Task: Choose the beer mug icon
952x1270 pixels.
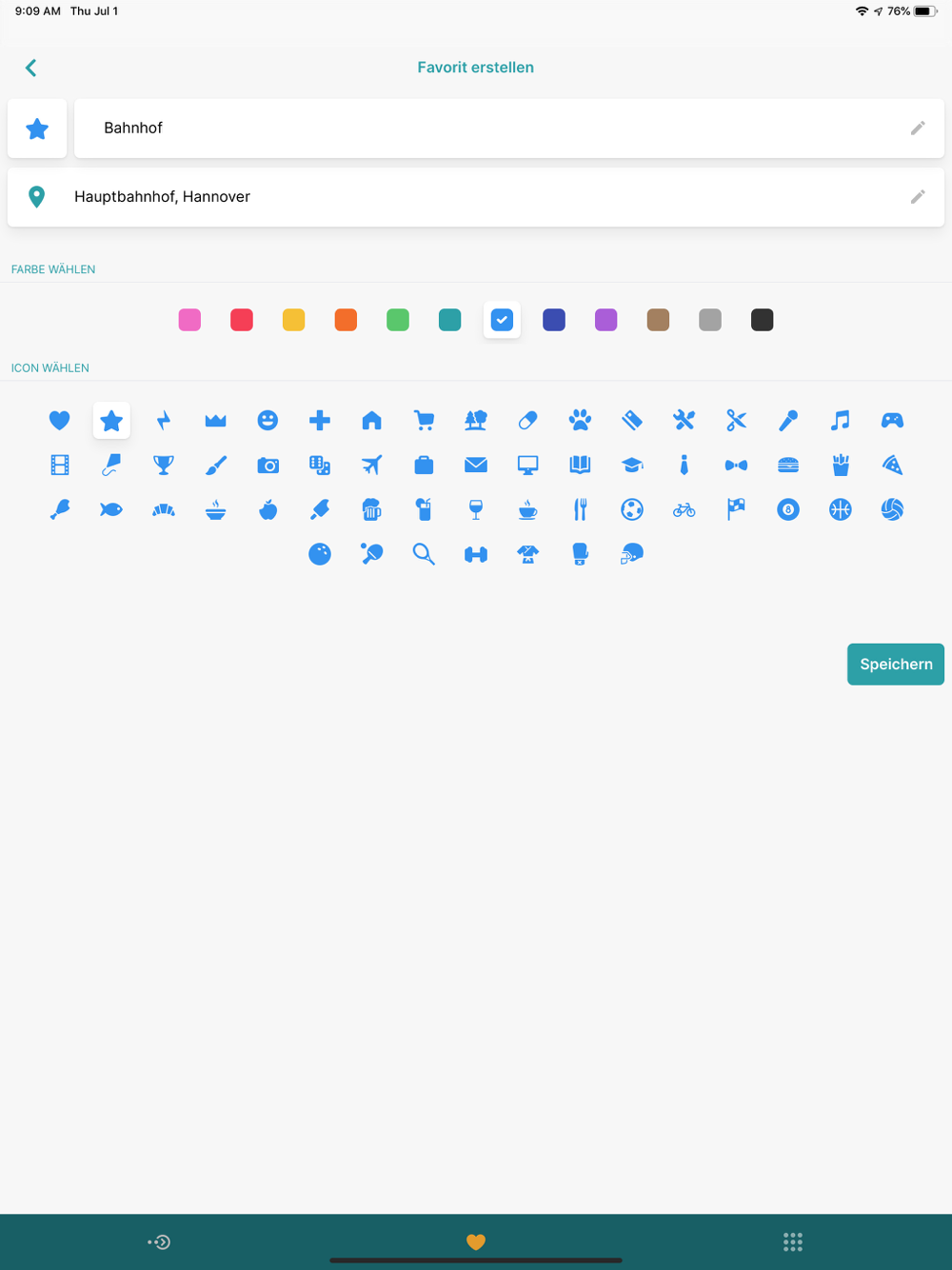Action: 372,510
